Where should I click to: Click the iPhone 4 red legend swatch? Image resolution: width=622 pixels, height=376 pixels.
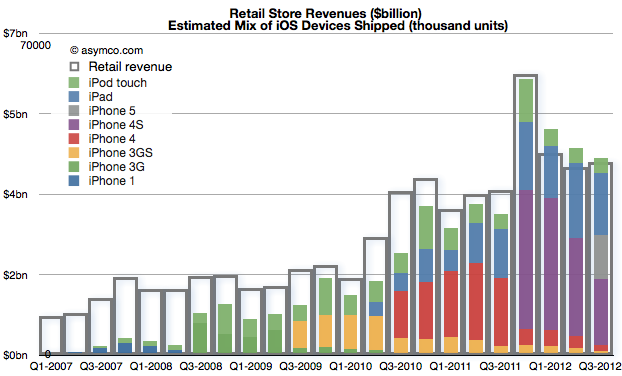tap(74, 139)
